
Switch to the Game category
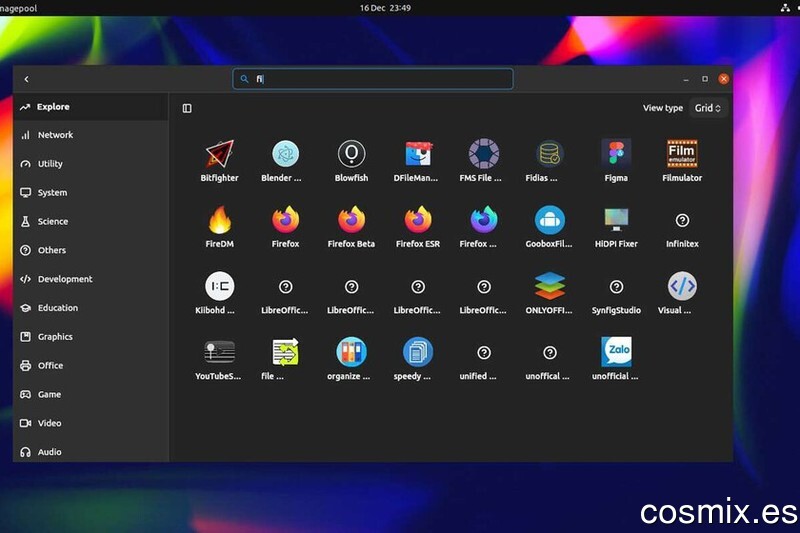tap(91, 394)
